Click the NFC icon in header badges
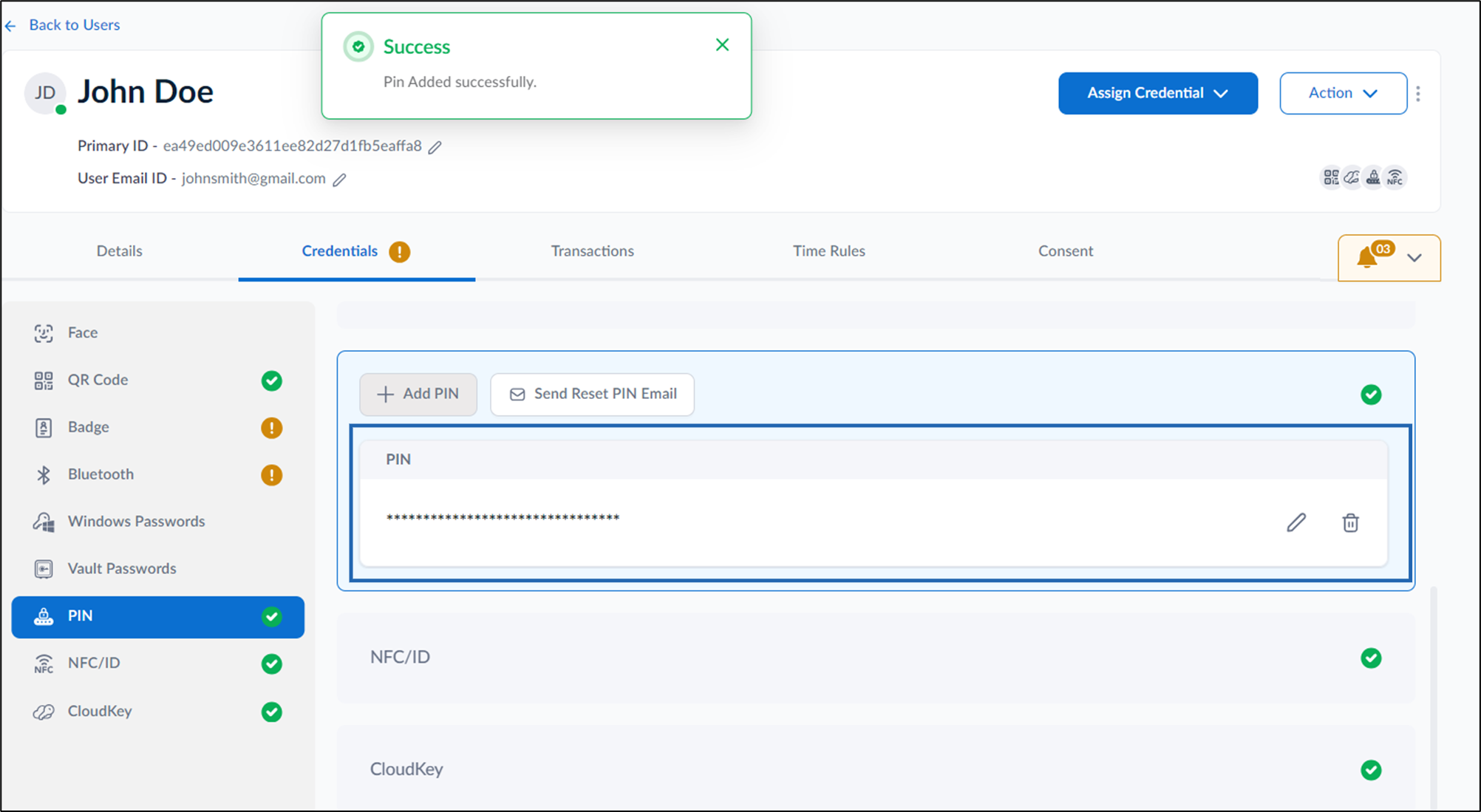Image resolution: width=1481 pixels, height=812 pixels. click(x=1395, y=177)
